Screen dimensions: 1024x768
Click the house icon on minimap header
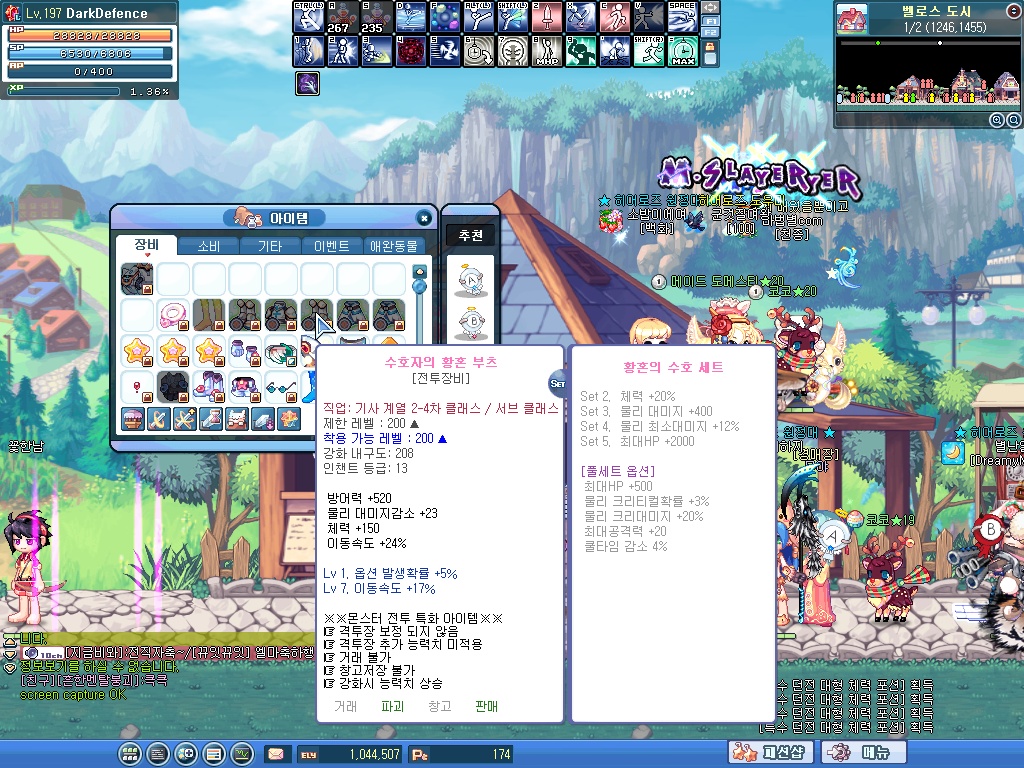coord(852,18)
